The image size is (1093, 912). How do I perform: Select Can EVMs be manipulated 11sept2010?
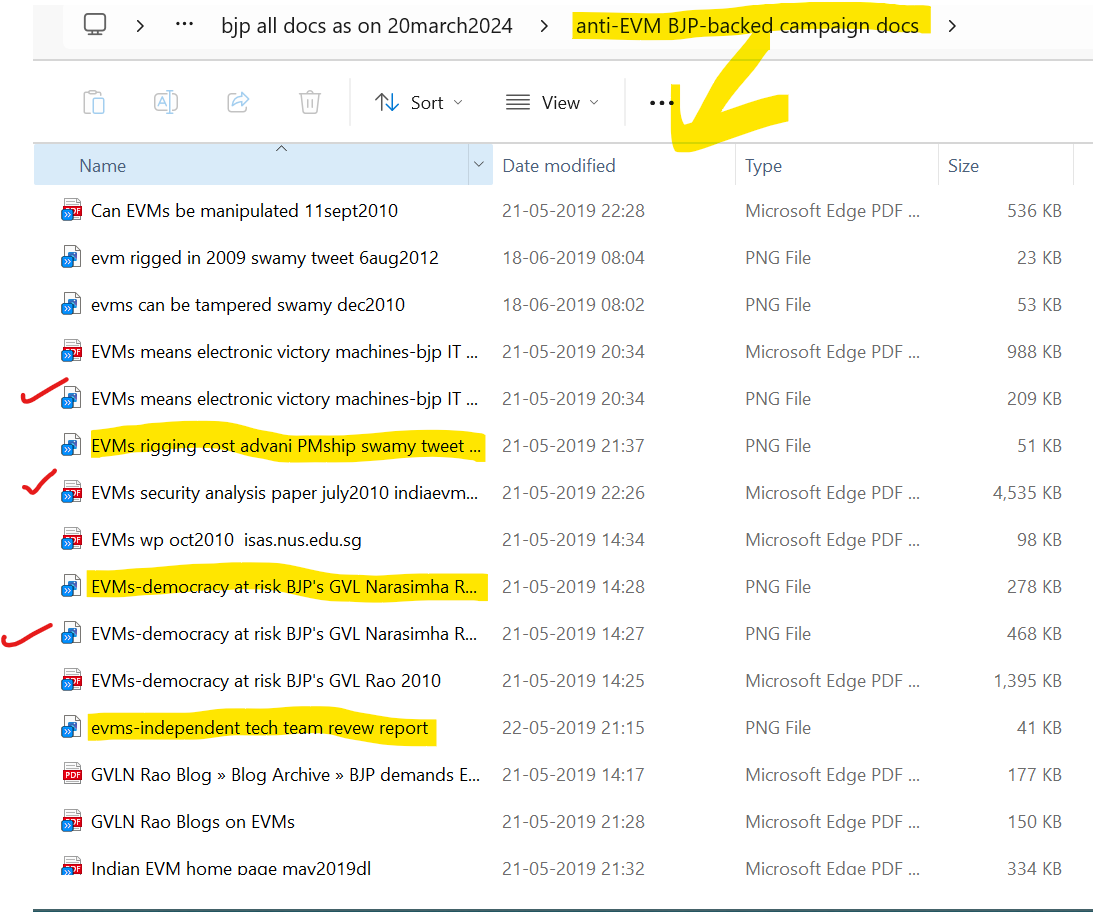click(x=244, y=211)
